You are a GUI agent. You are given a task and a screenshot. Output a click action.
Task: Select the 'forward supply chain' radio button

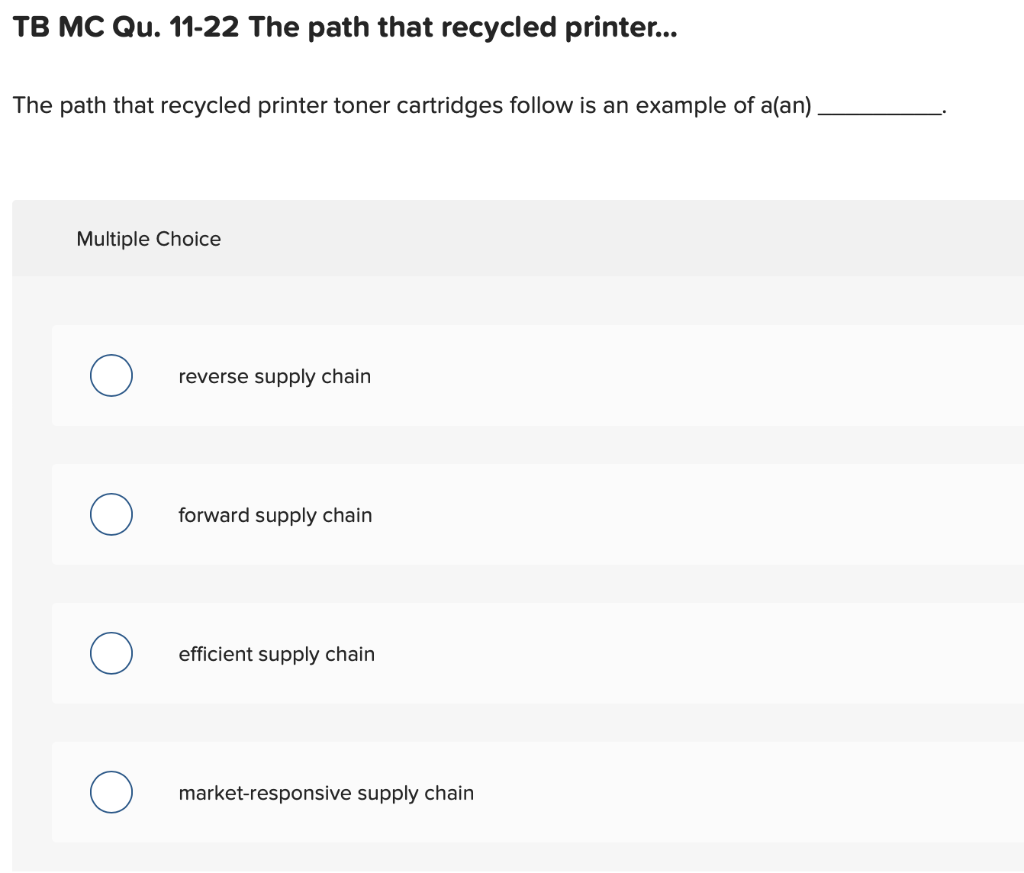click(110, 514)
